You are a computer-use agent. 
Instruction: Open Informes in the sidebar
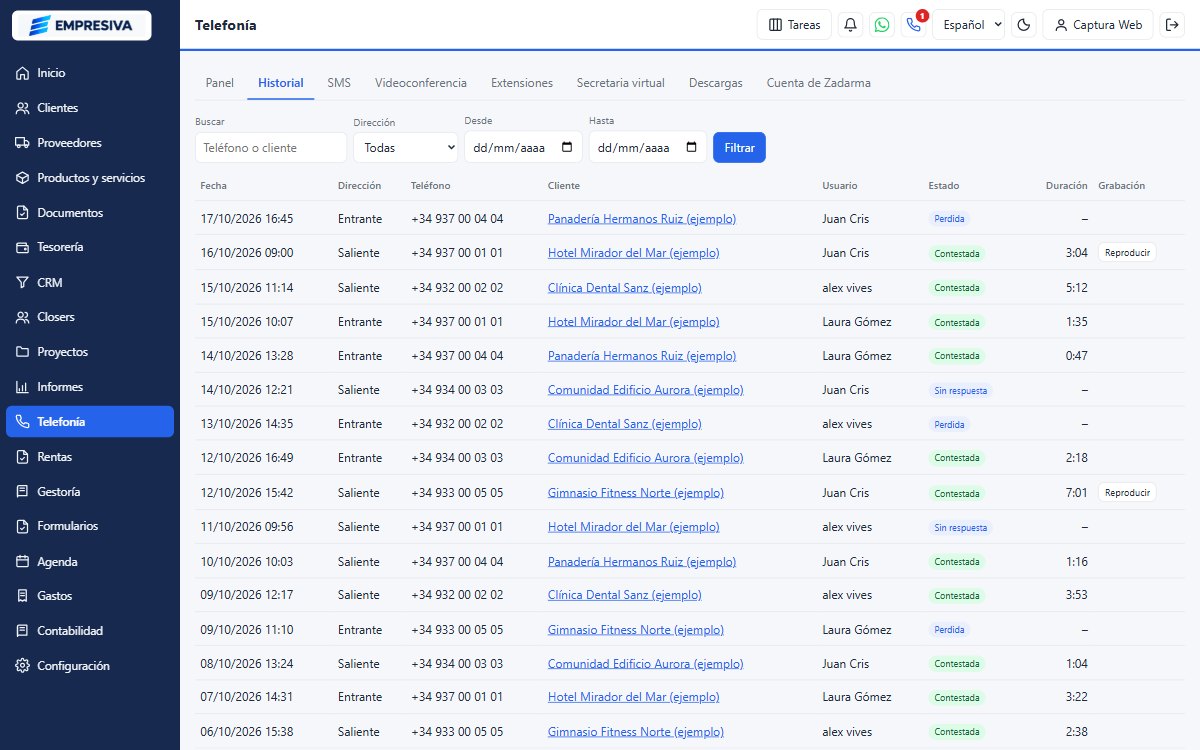click(90, 387)
